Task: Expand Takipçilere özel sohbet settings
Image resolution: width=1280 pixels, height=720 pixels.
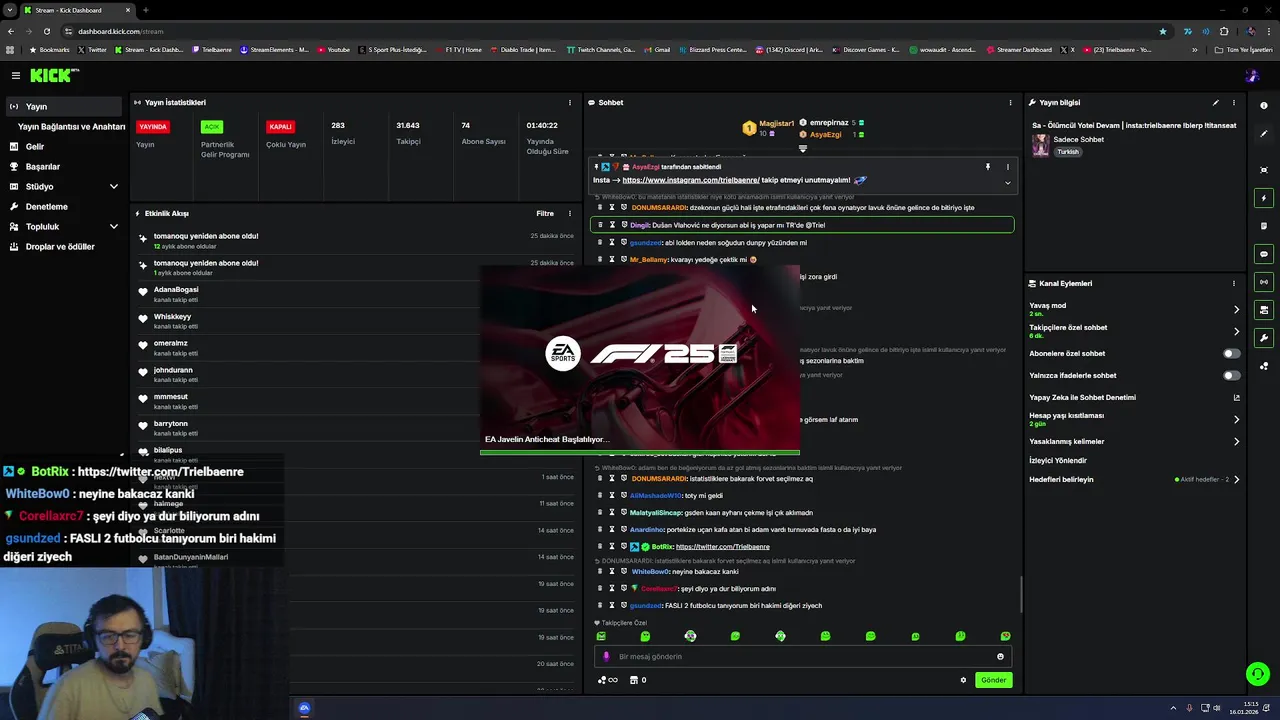Action: tap(1236, 331)
